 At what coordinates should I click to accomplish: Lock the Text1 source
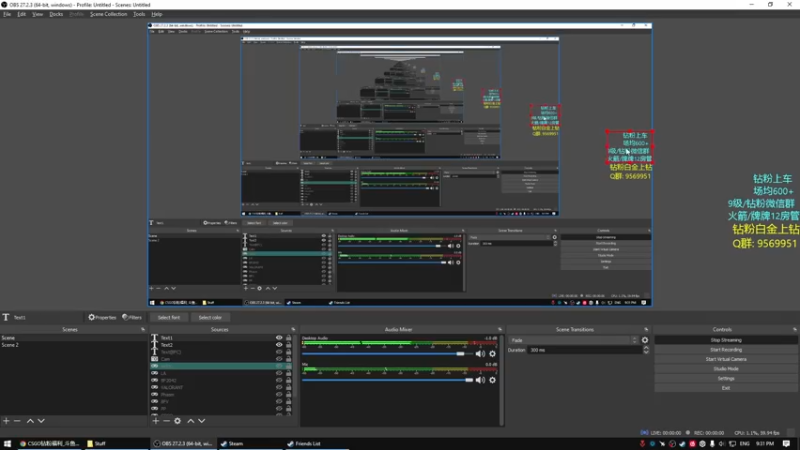[x=289, y=338]
